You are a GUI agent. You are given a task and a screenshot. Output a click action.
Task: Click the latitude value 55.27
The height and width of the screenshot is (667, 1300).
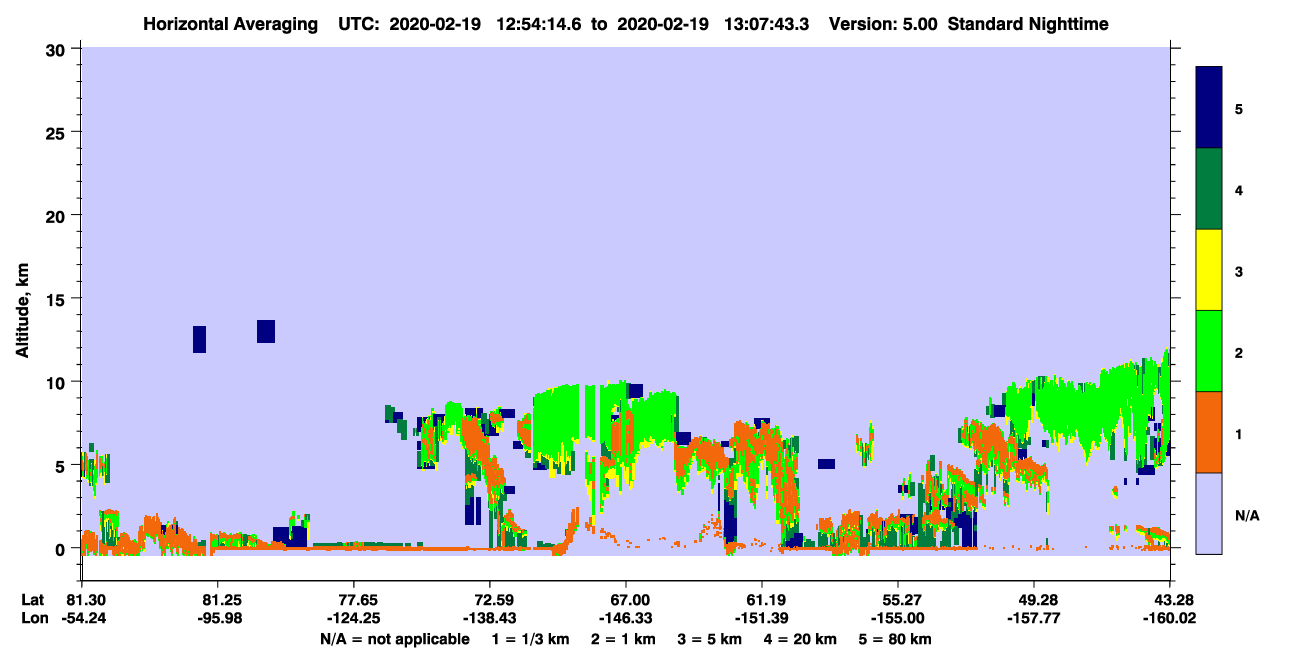coord(898,599)
